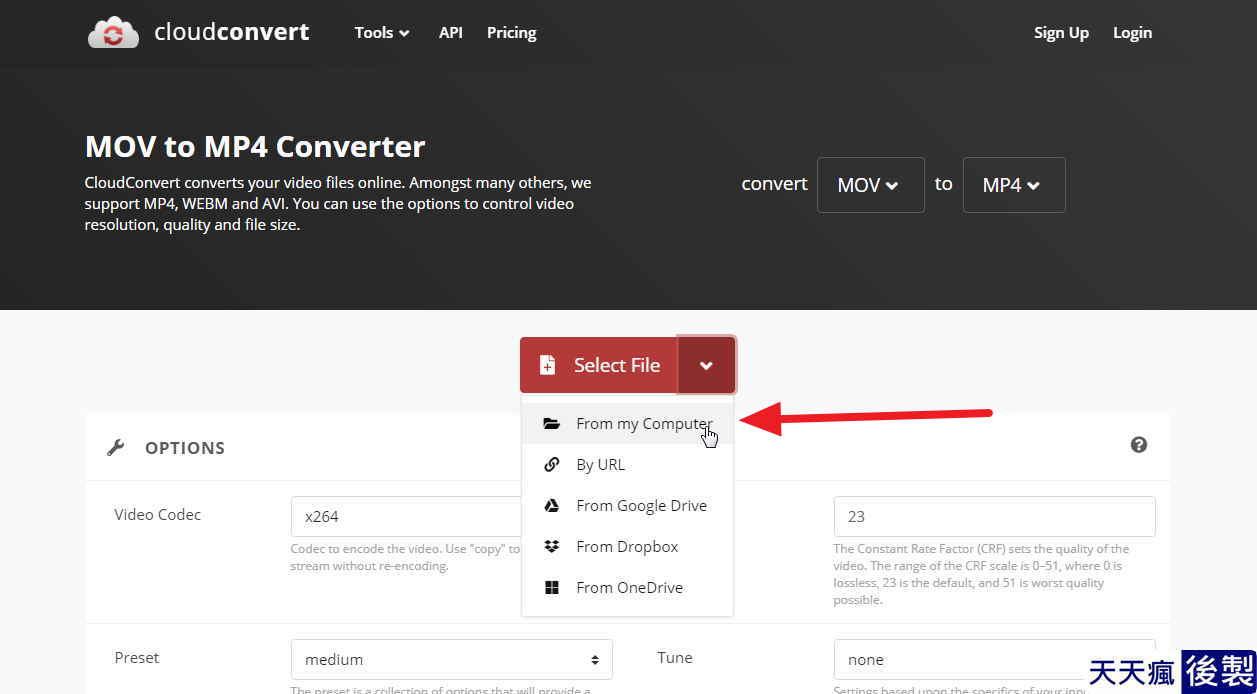Click the file-plus icon on Select File
Image resolution: width=1257 pixels, height=694 pixels.
[547, 365]
